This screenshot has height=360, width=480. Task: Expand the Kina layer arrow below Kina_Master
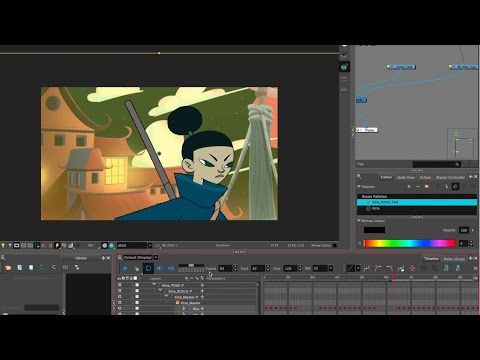click(184, 309)
